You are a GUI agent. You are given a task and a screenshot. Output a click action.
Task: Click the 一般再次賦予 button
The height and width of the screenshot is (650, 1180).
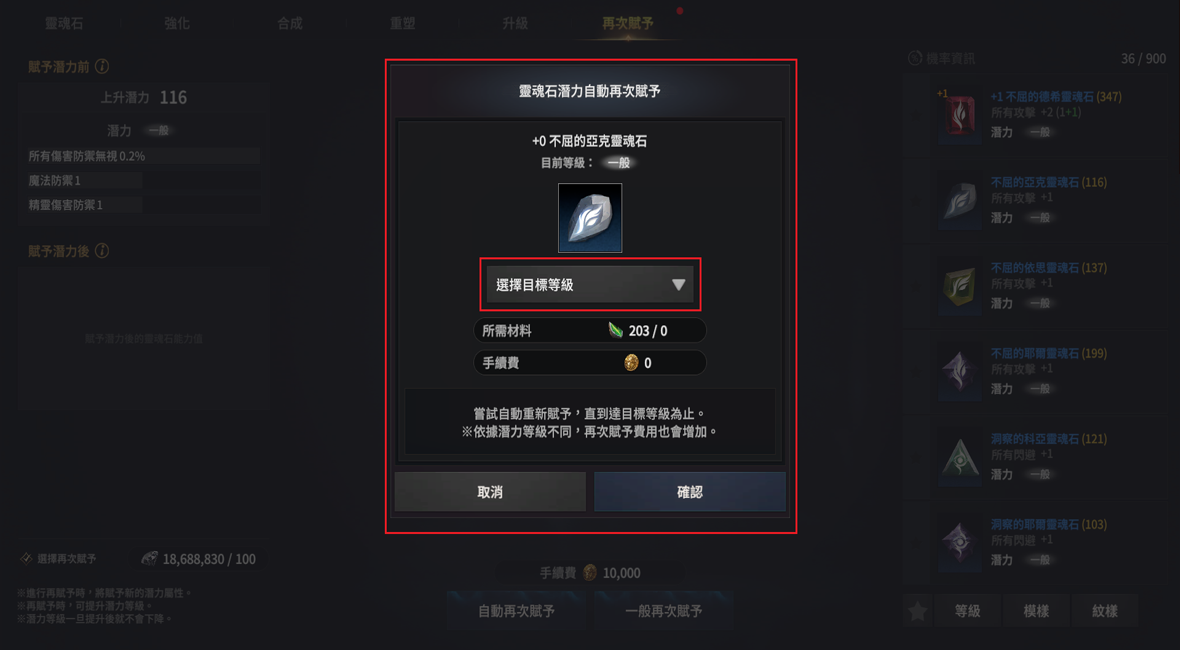[x=664, y=611]
